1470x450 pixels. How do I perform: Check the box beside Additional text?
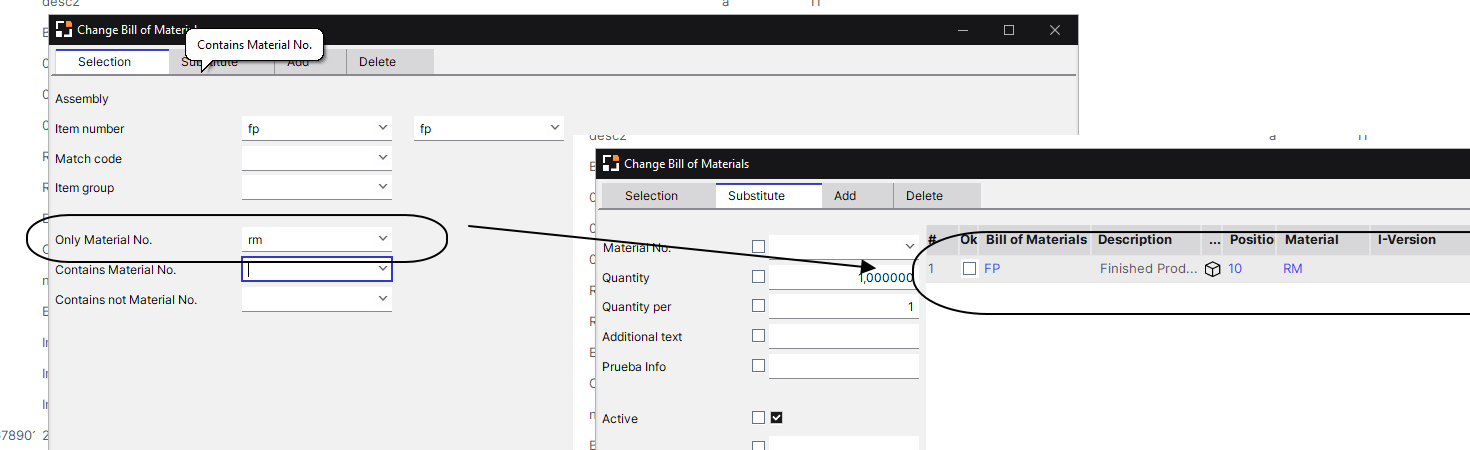tap(758, 336)
